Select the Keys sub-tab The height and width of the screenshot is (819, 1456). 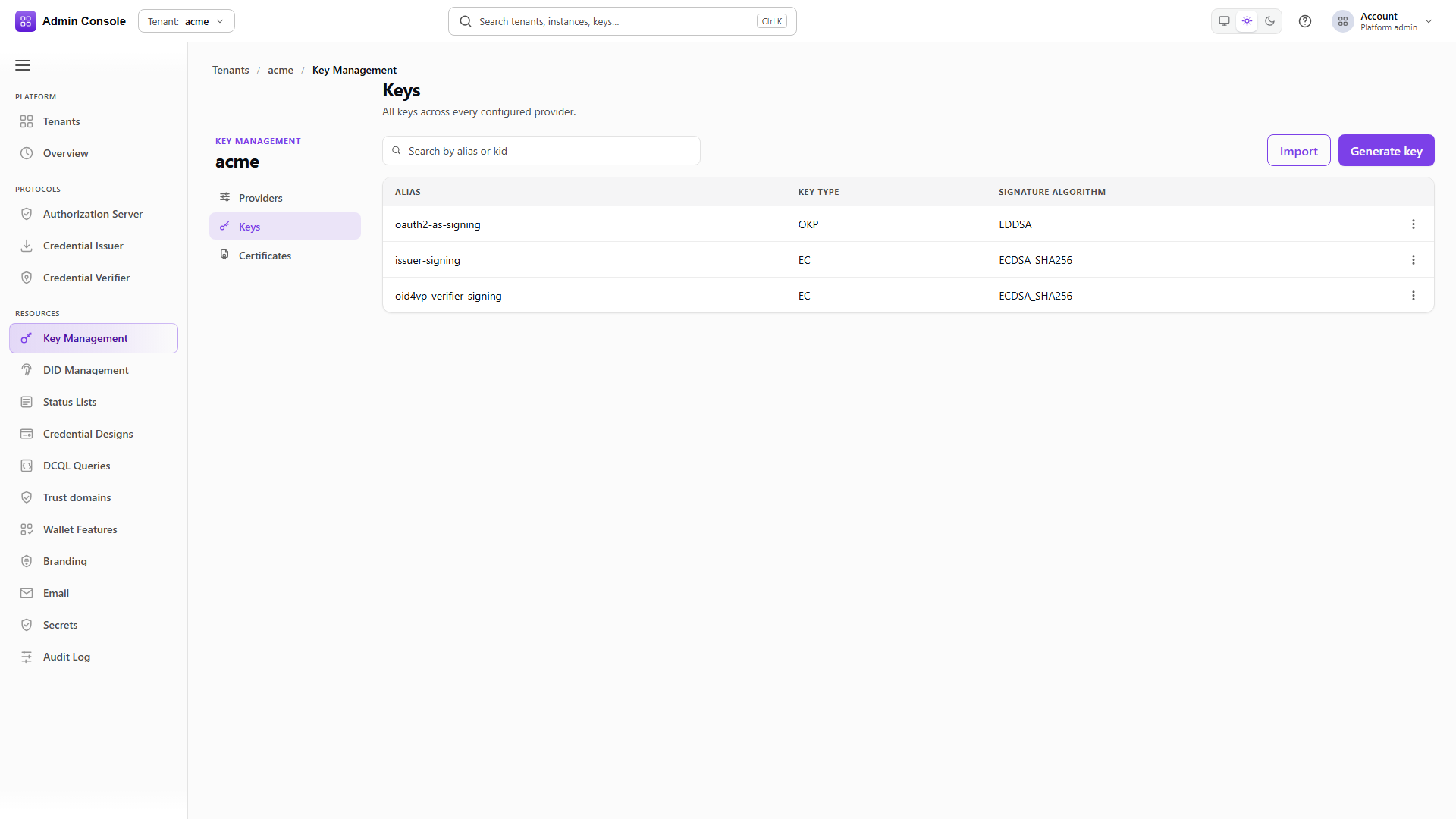click(285, 227)
